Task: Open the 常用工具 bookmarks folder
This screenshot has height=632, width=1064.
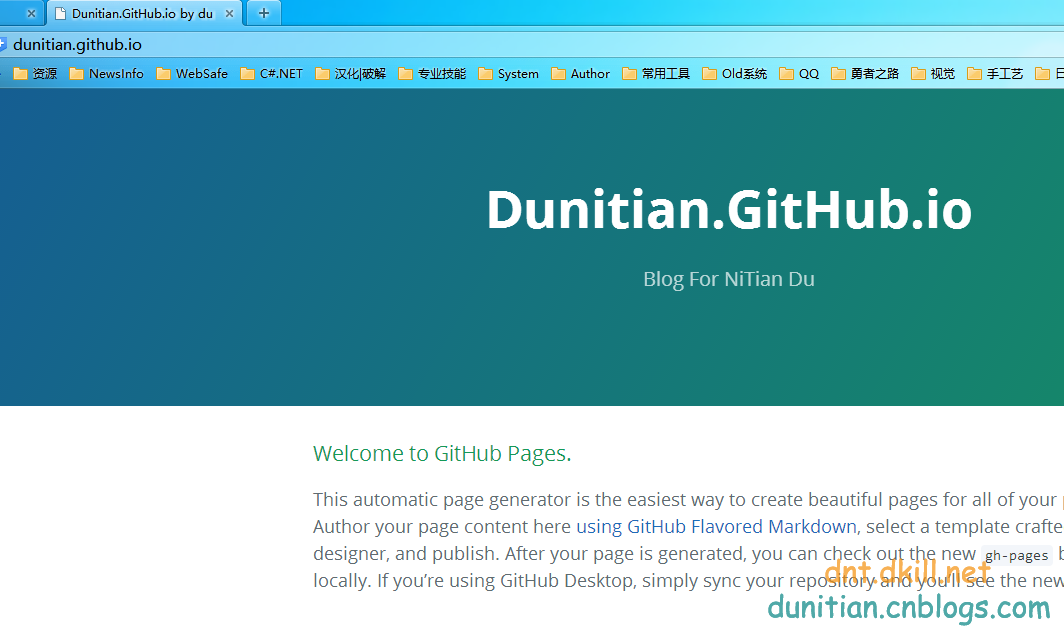Action: (x=656, y=73)
